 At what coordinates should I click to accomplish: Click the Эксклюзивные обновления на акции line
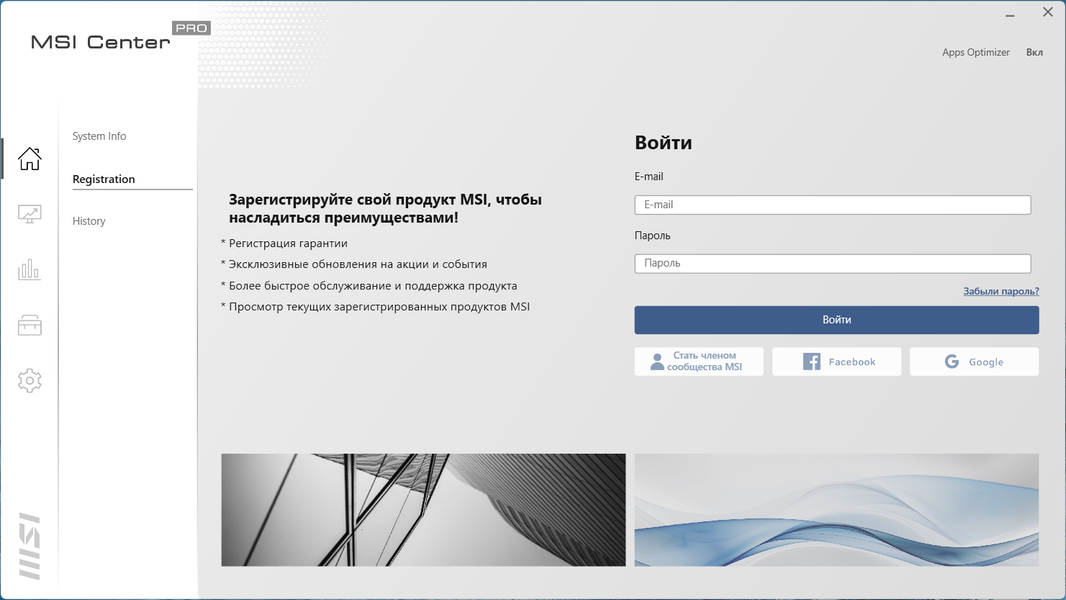[x=358, y=264]
